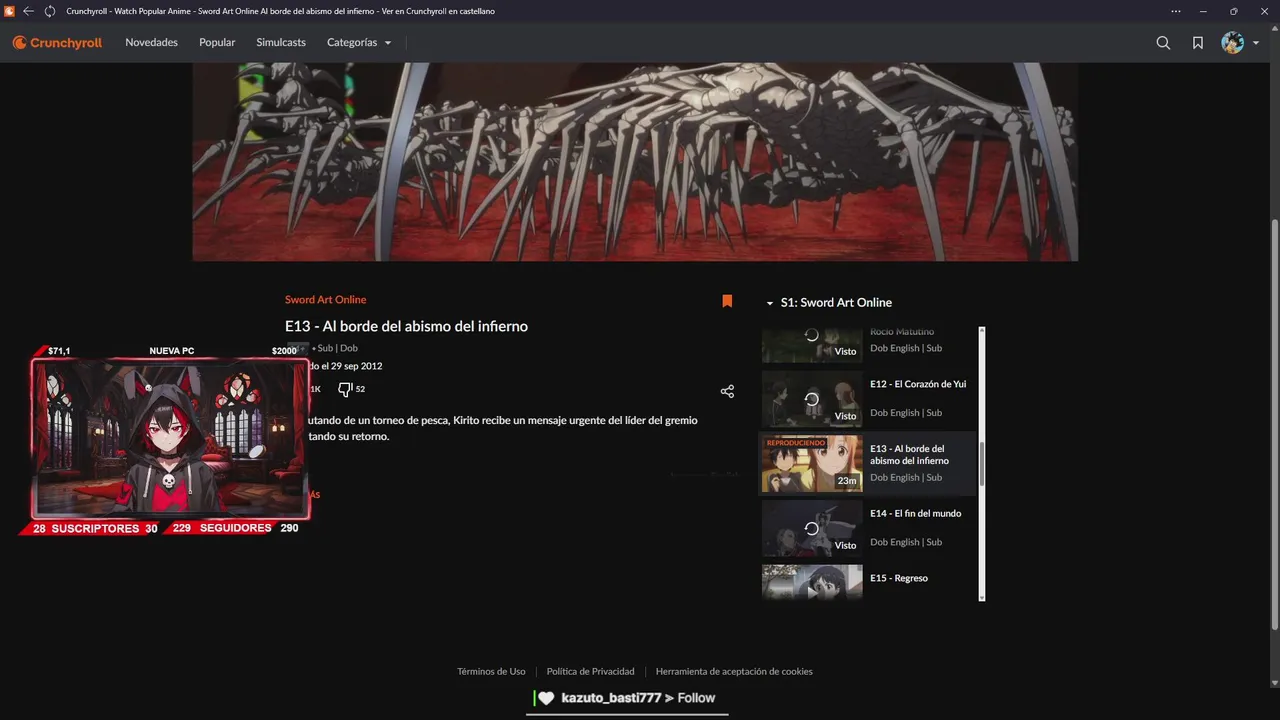Open the Popular menu item
The image size is (1280, 720).
coord(217,43)
